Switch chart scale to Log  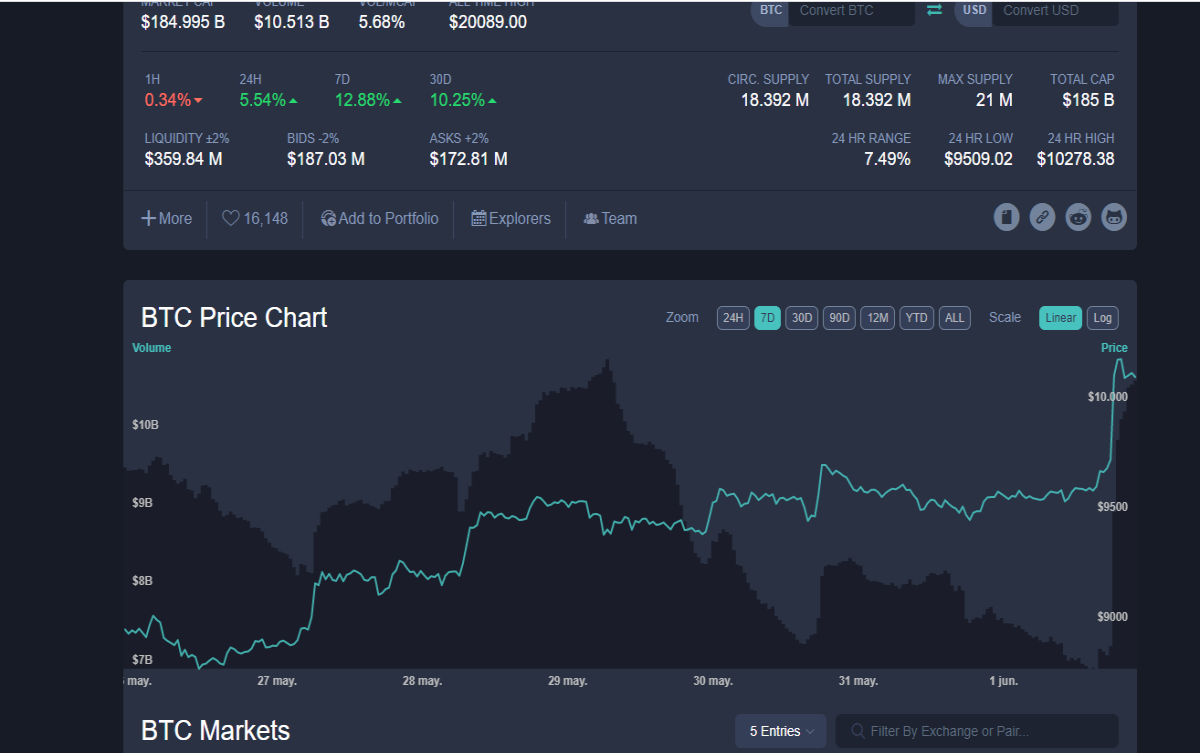[x=1102, y=318]
